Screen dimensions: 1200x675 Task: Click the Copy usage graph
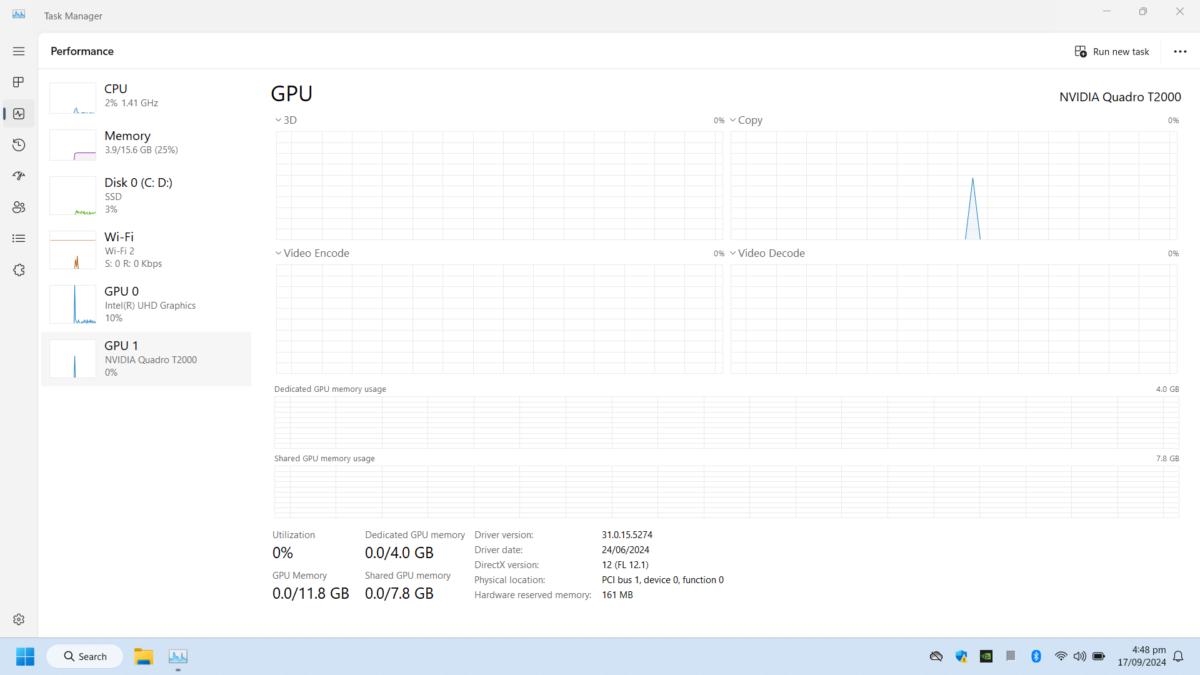click(x=954, y=185)
